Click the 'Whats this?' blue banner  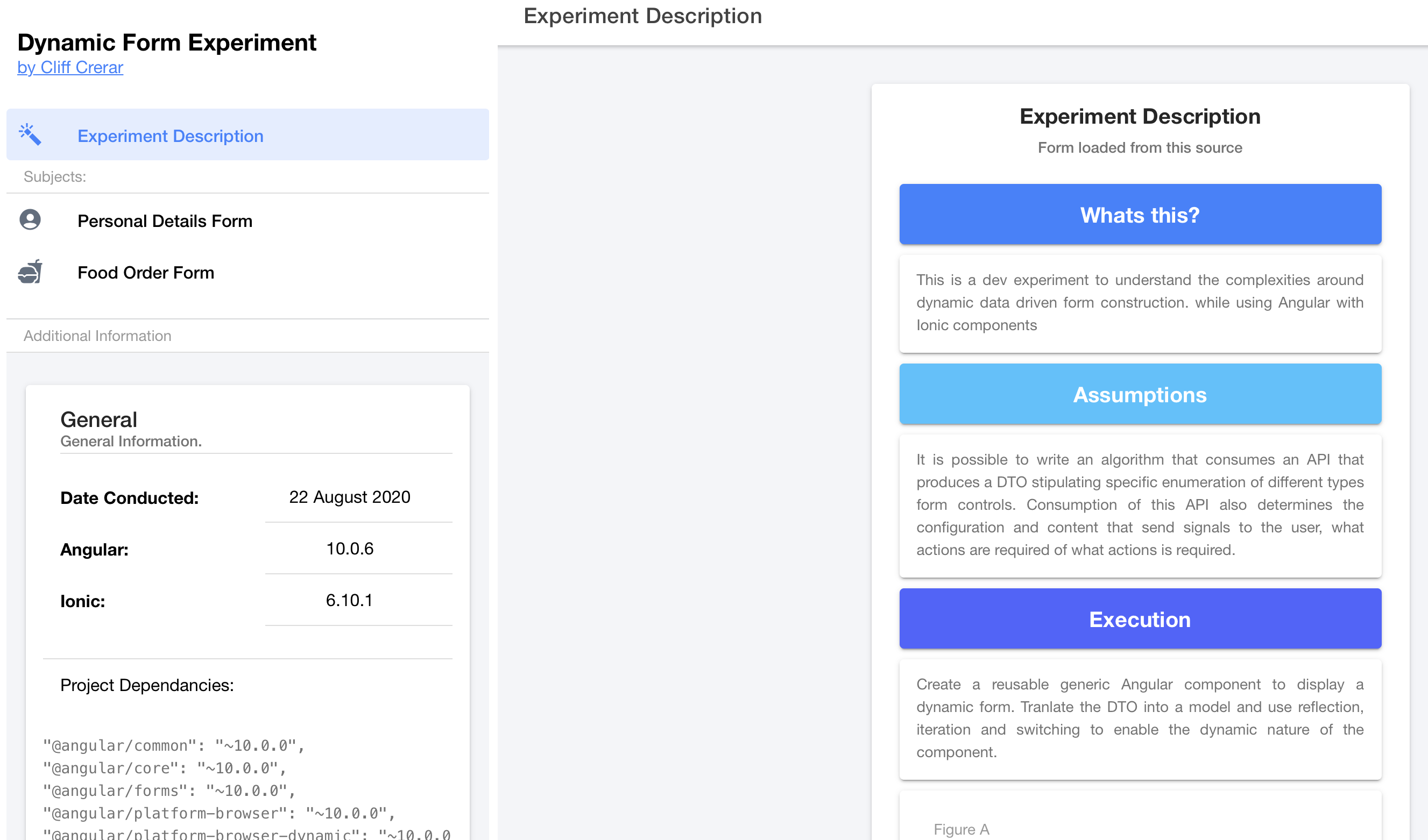click(x=1140, y=215)
